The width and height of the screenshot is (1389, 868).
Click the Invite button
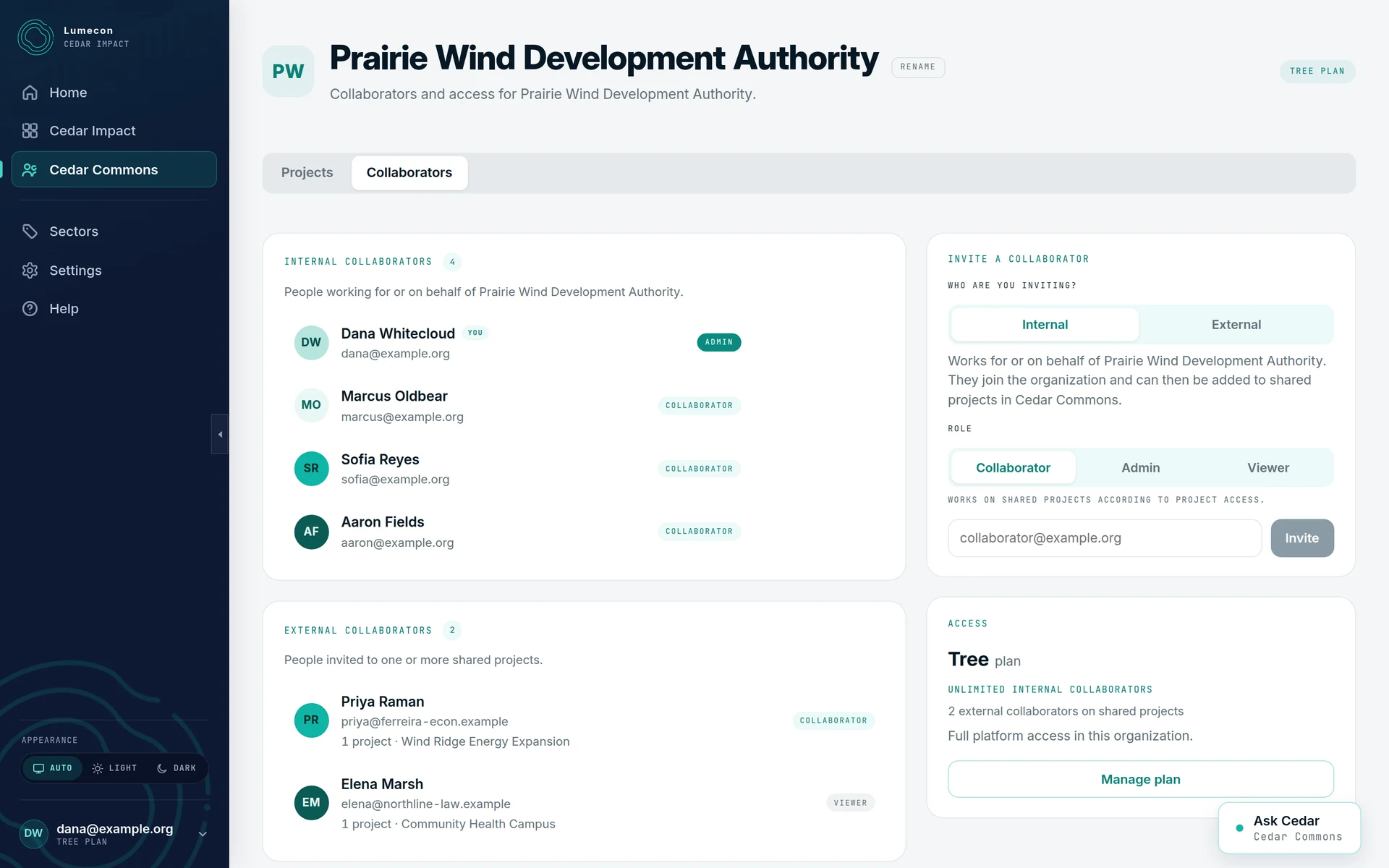tap(1301, 538)
